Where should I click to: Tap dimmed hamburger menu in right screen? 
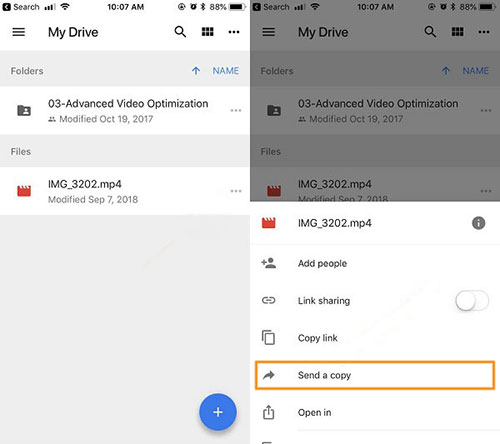point(269,32)
